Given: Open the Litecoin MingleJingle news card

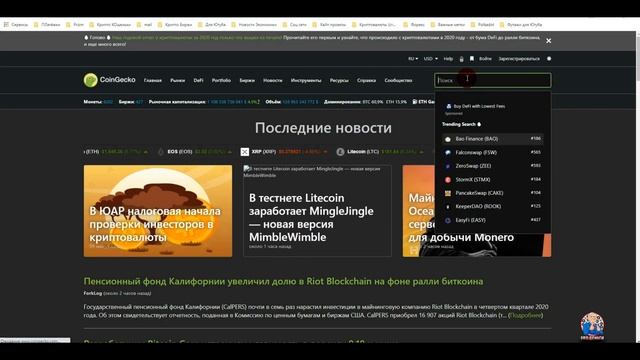Looking at the screenshot, I should coord(317,211).
